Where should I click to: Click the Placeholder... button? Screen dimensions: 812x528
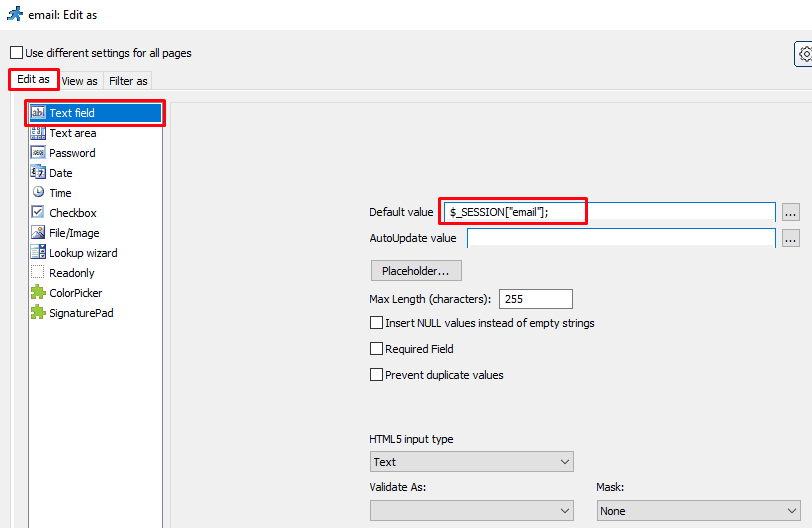coord(415,271)
